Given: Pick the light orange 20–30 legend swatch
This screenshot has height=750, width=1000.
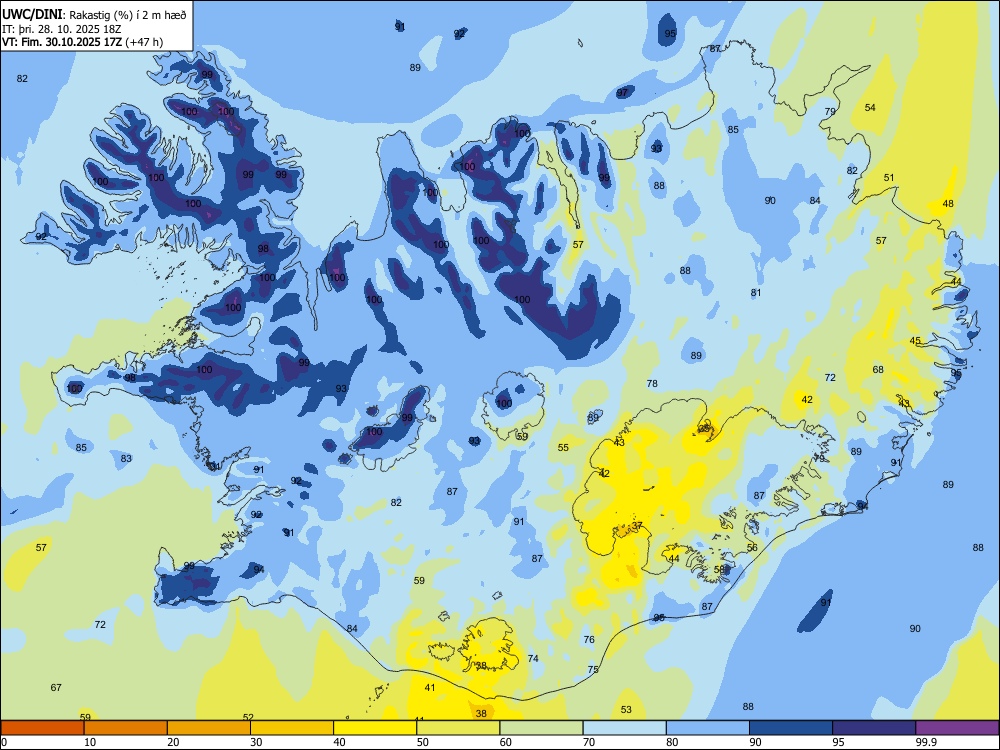Looking at the screenshot, I should pos(209,728).
